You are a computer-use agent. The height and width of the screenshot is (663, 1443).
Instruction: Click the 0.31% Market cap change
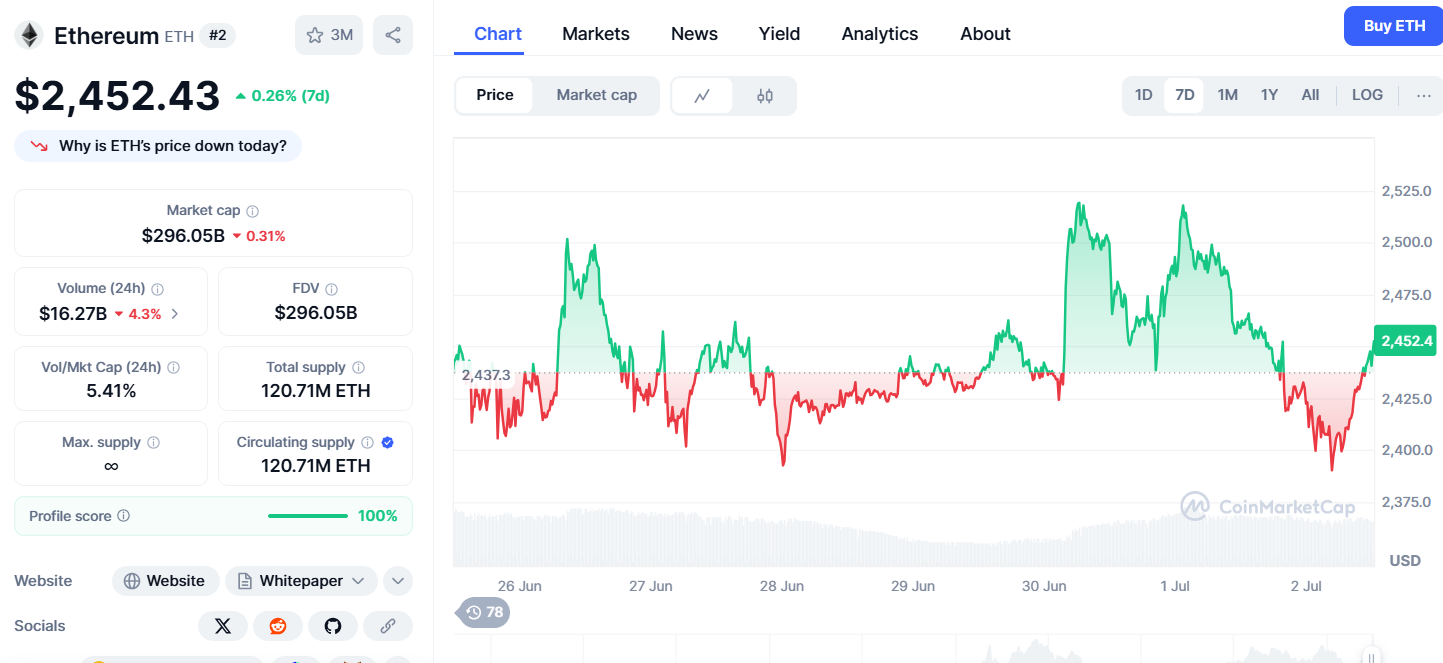(259, 236)
